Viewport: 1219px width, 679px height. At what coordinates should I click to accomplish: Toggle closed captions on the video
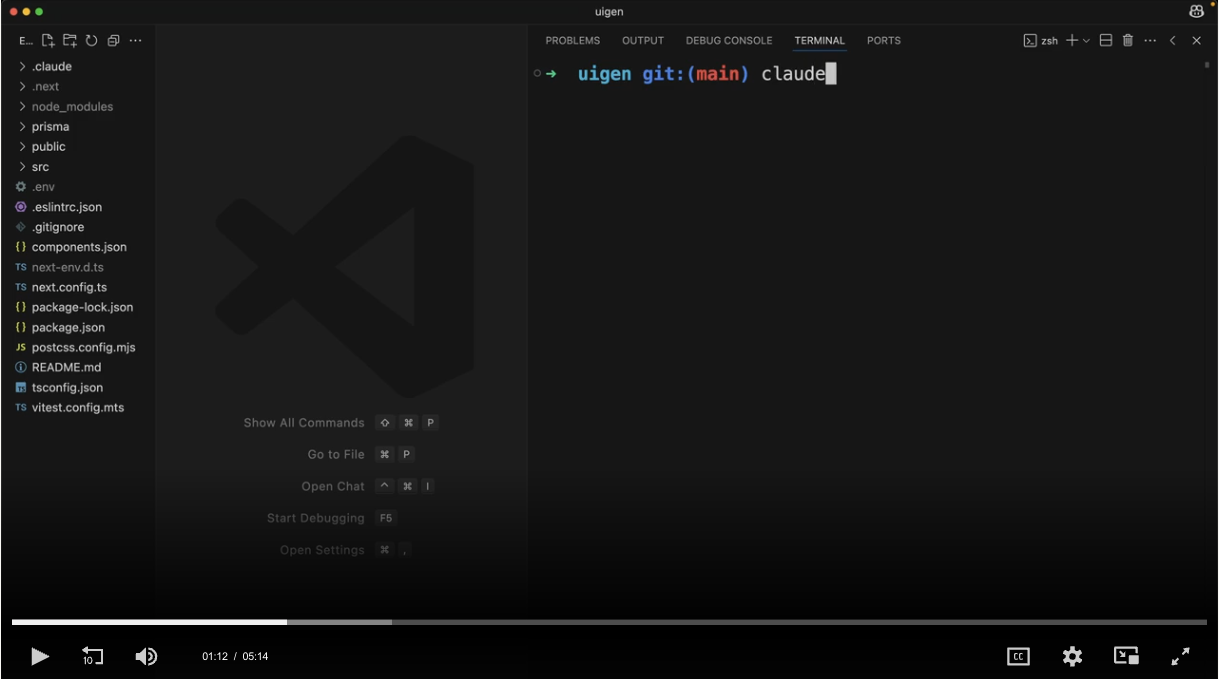point(1018,656)
